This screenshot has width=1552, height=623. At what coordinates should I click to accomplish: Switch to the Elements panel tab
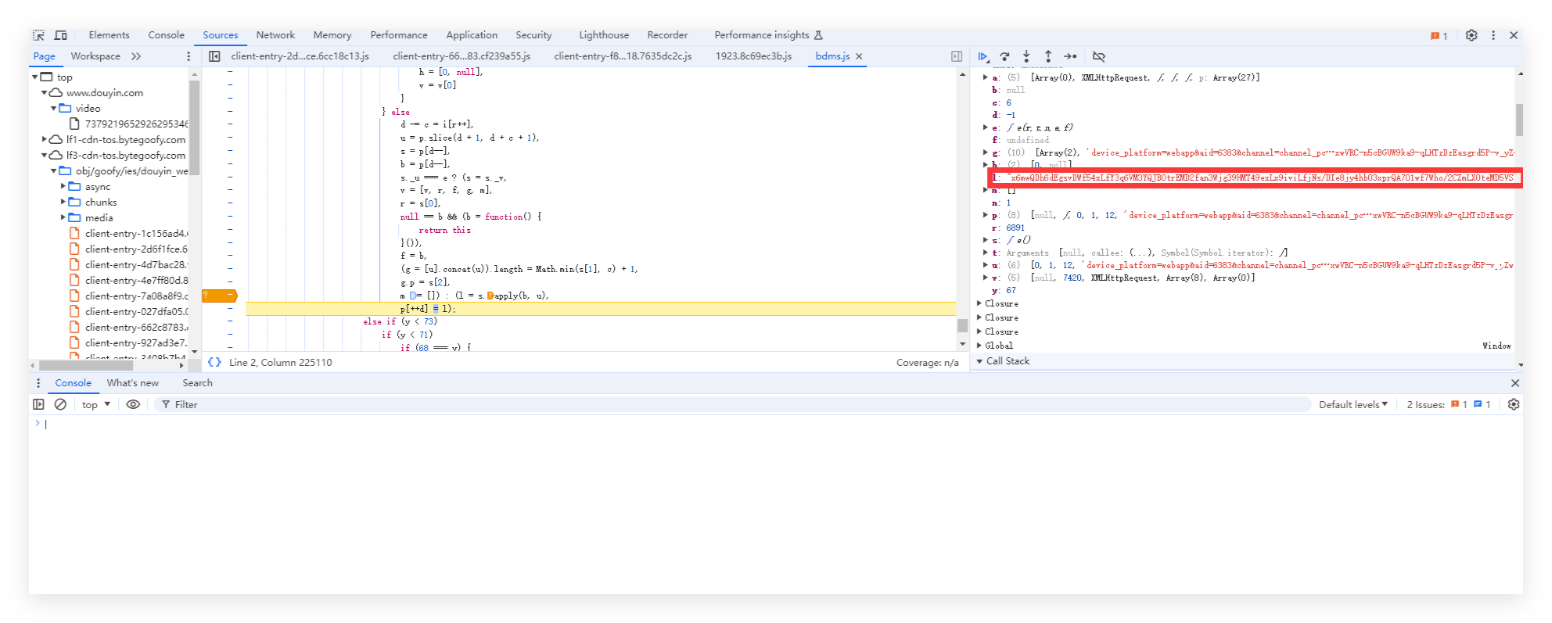[x=109, y=35]
